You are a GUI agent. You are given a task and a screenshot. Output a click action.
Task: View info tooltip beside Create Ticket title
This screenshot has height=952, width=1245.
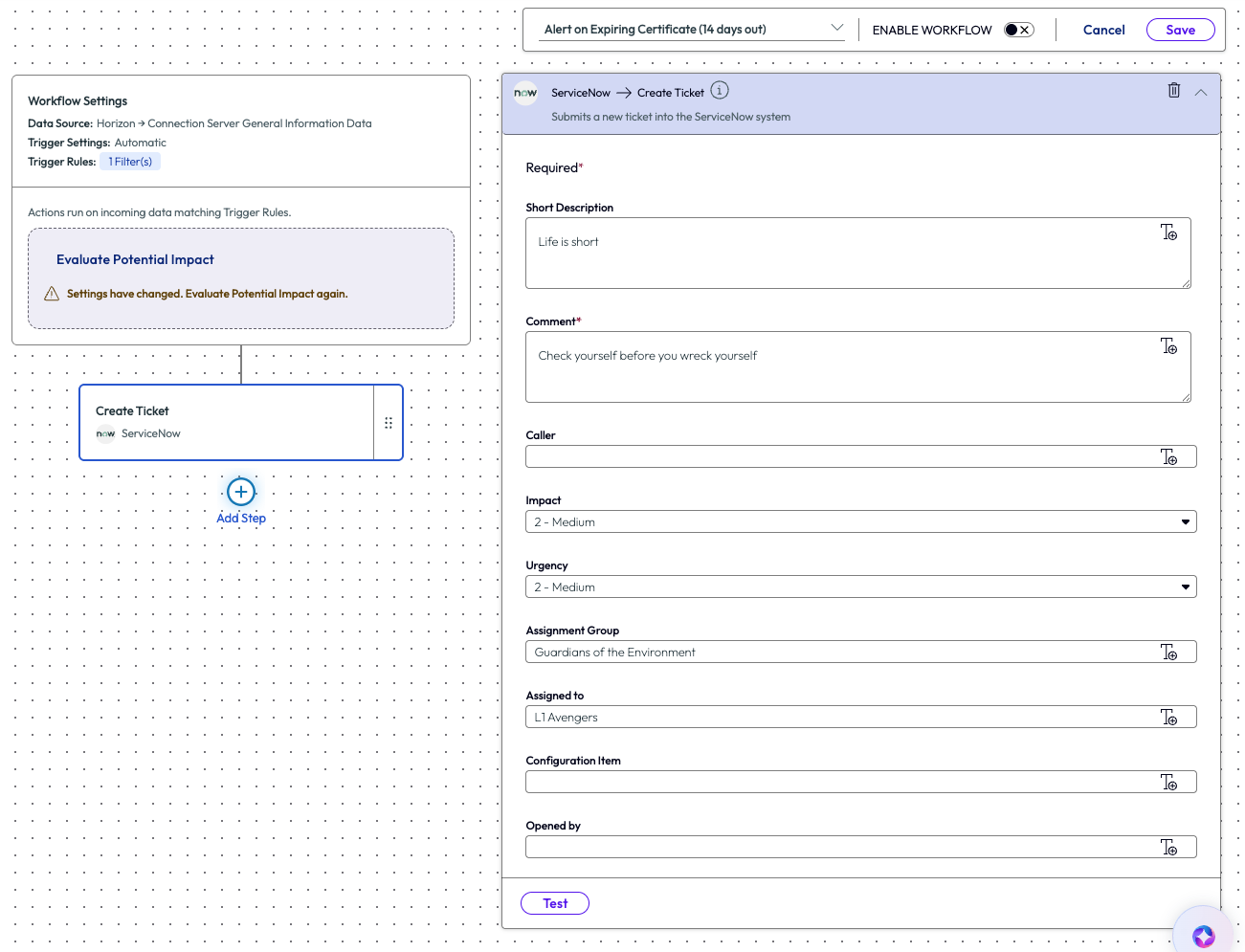point(719,90)
